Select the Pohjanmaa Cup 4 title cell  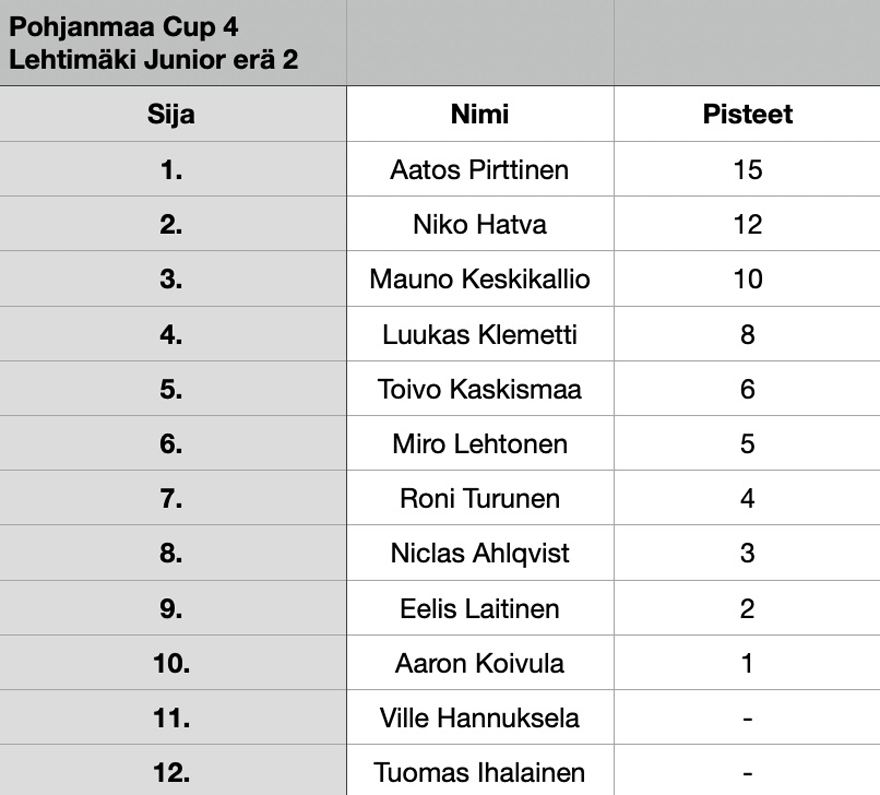173,43
